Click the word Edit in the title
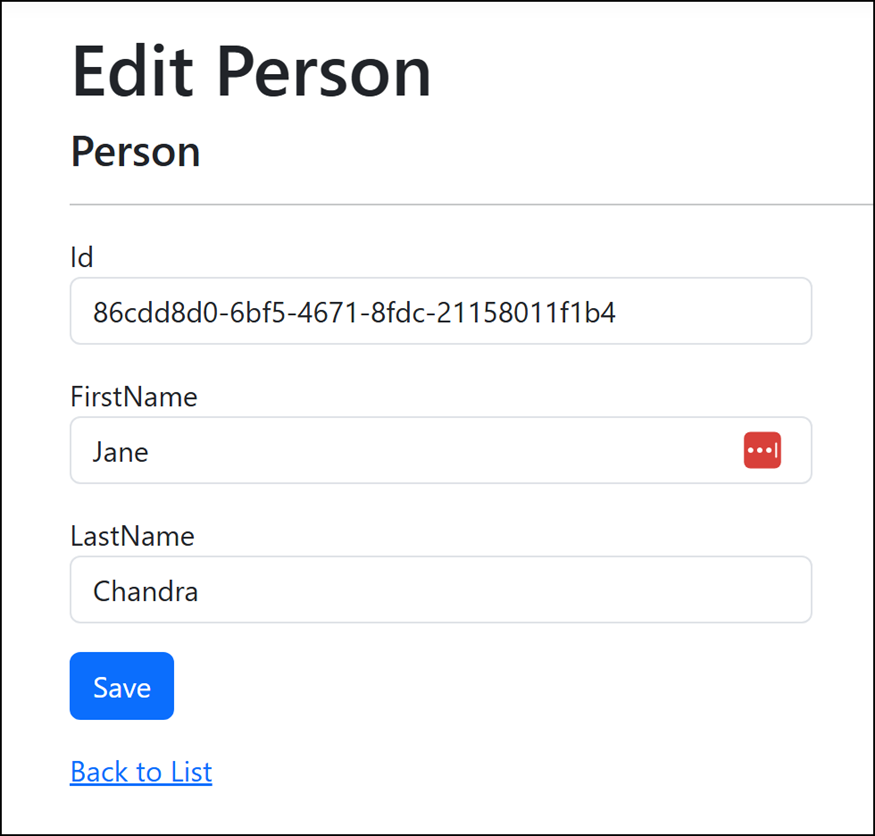 133,72
